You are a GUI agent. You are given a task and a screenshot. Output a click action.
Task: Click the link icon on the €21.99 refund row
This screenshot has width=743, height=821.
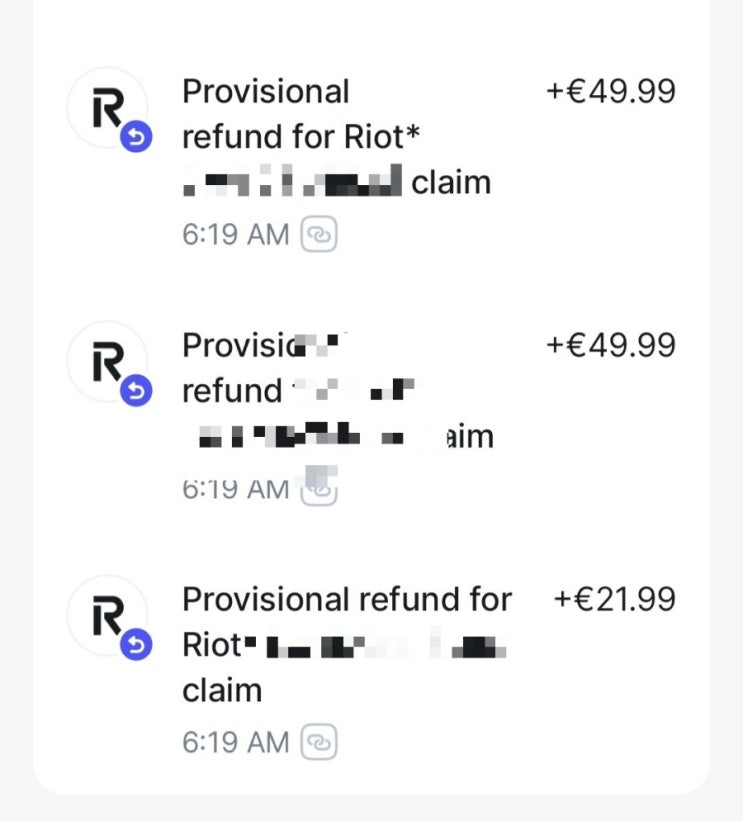(319, 743)
